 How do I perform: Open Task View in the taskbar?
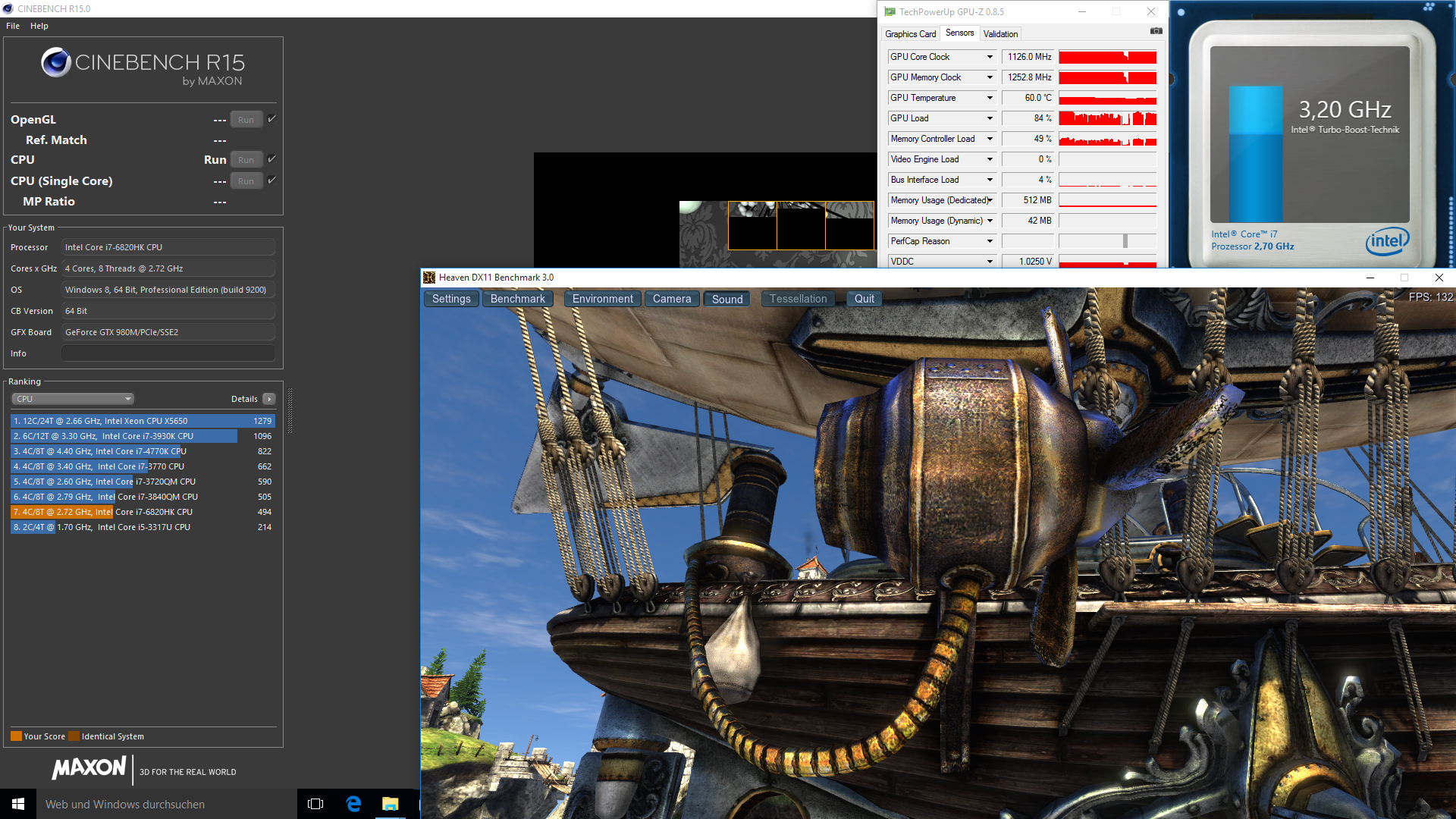tap(315, 804)
